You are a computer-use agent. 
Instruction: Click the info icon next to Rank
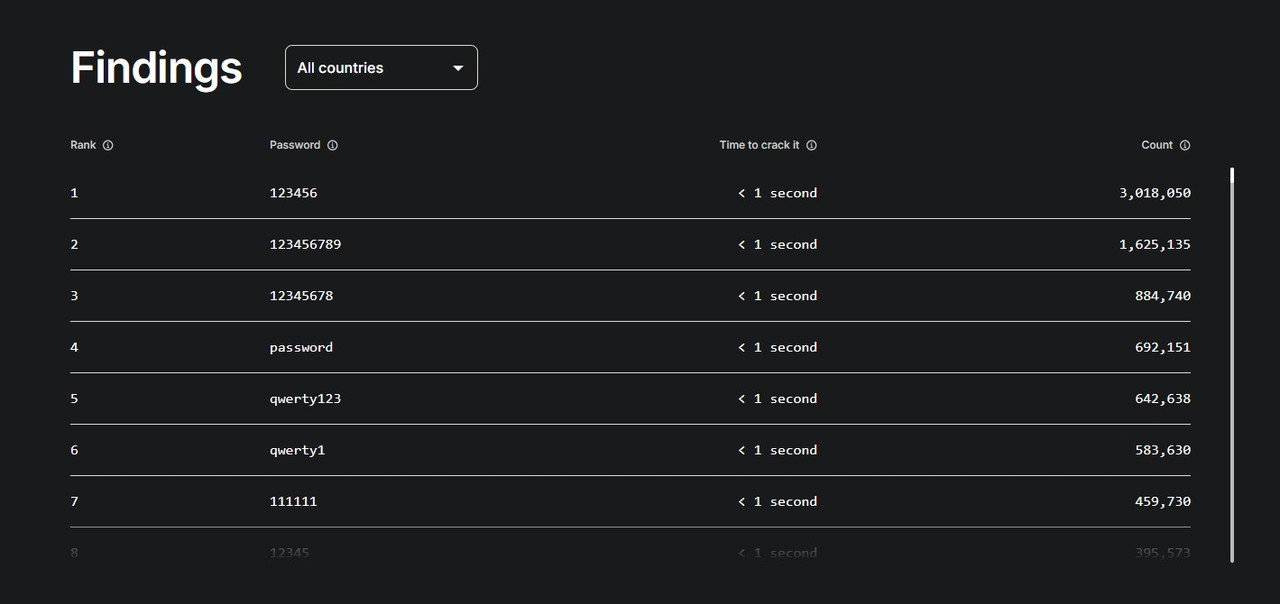coord(108,145)
